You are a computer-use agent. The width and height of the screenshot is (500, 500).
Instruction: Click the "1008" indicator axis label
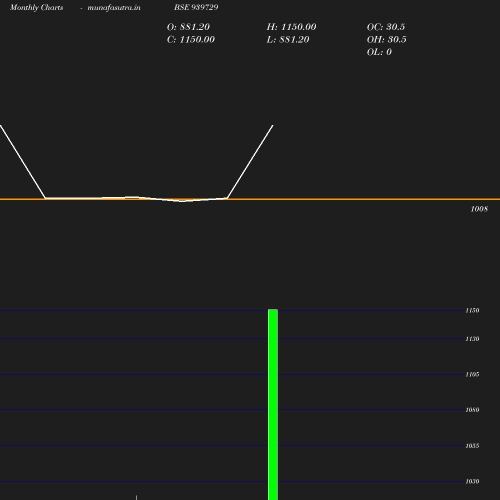point(479,209)
